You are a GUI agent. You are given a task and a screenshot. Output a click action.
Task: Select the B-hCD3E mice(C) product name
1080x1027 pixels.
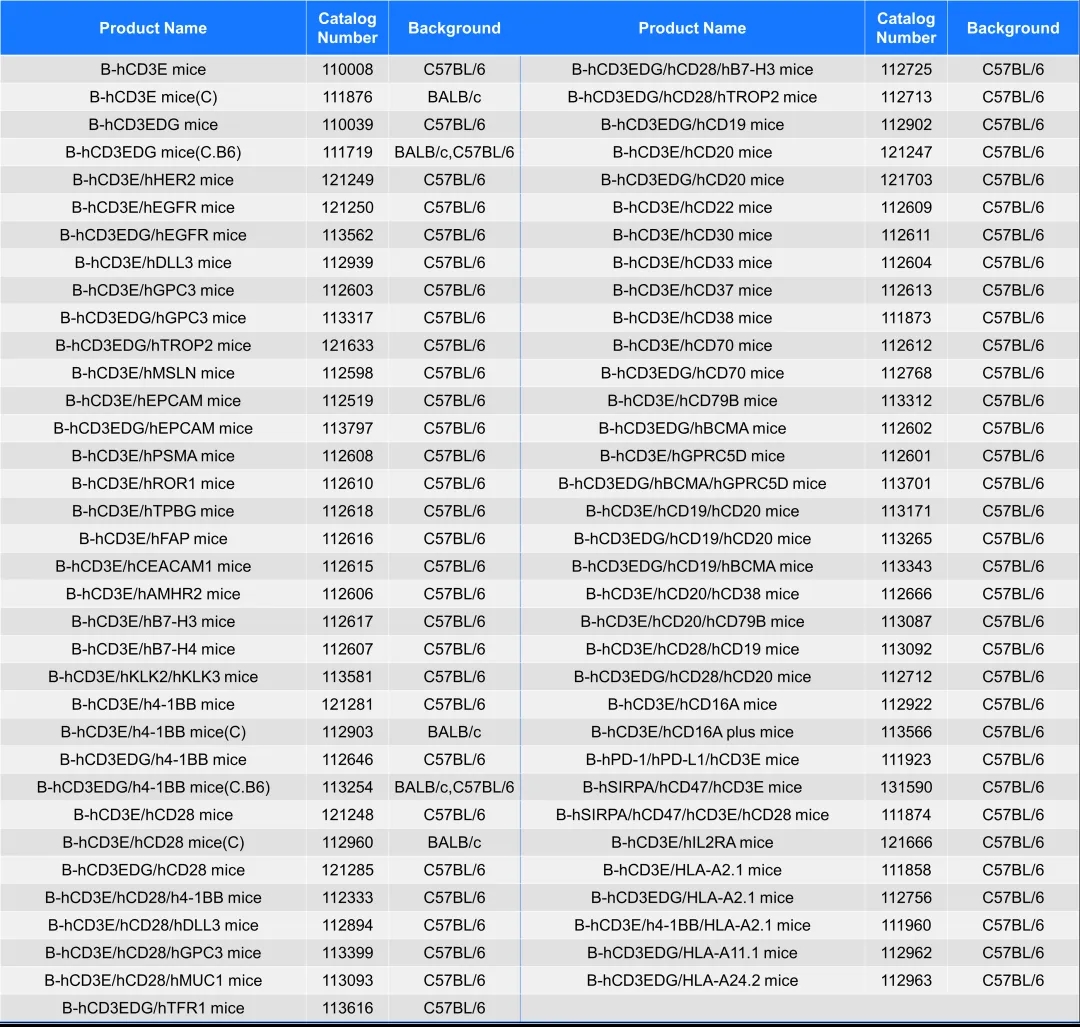[x=153, y=97]
